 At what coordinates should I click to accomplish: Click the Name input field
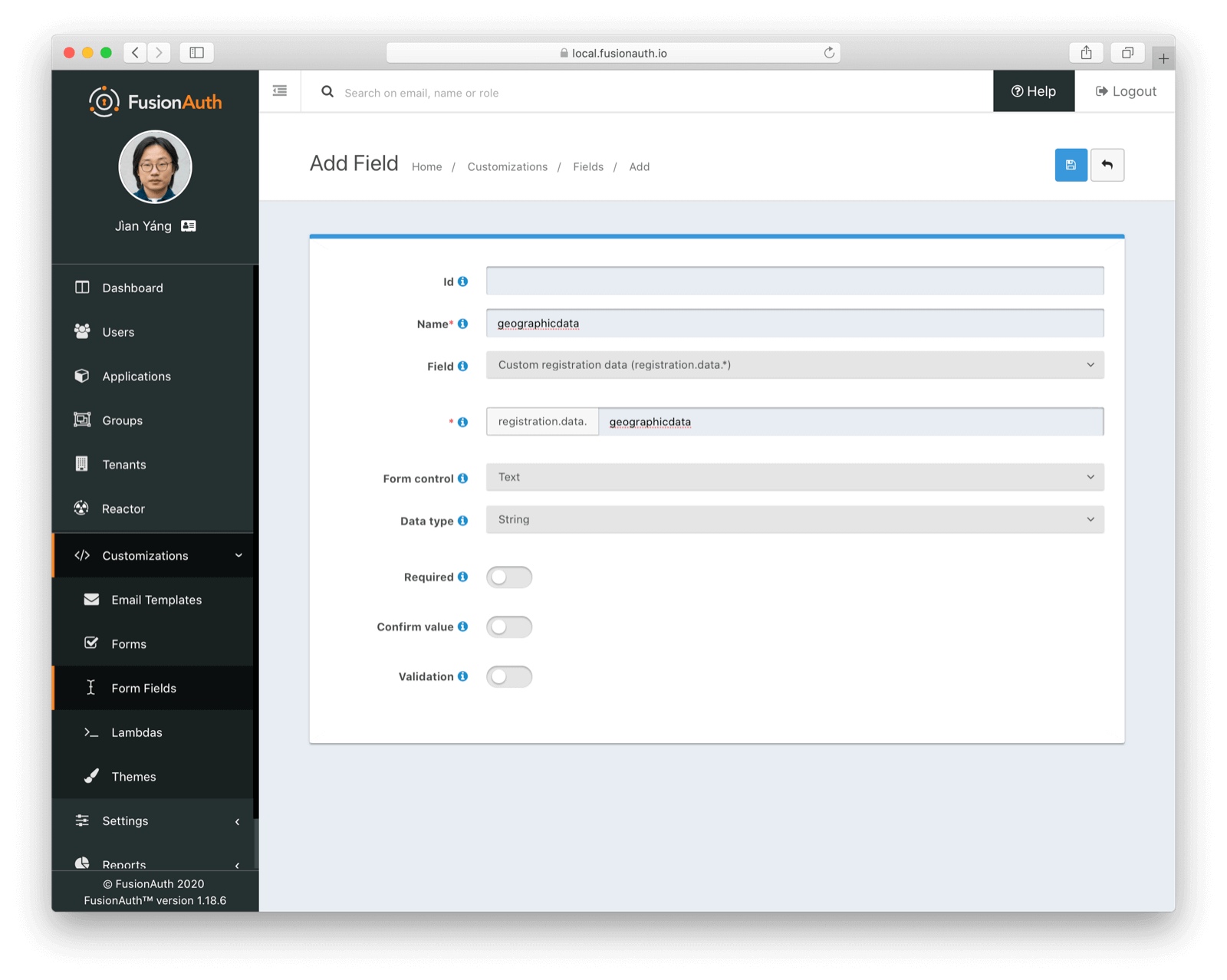[794, 323]
